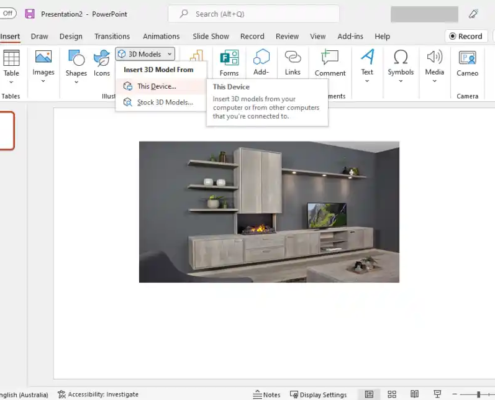Open Reading View from status bar
495x400 pixels.
pos(414,394)
